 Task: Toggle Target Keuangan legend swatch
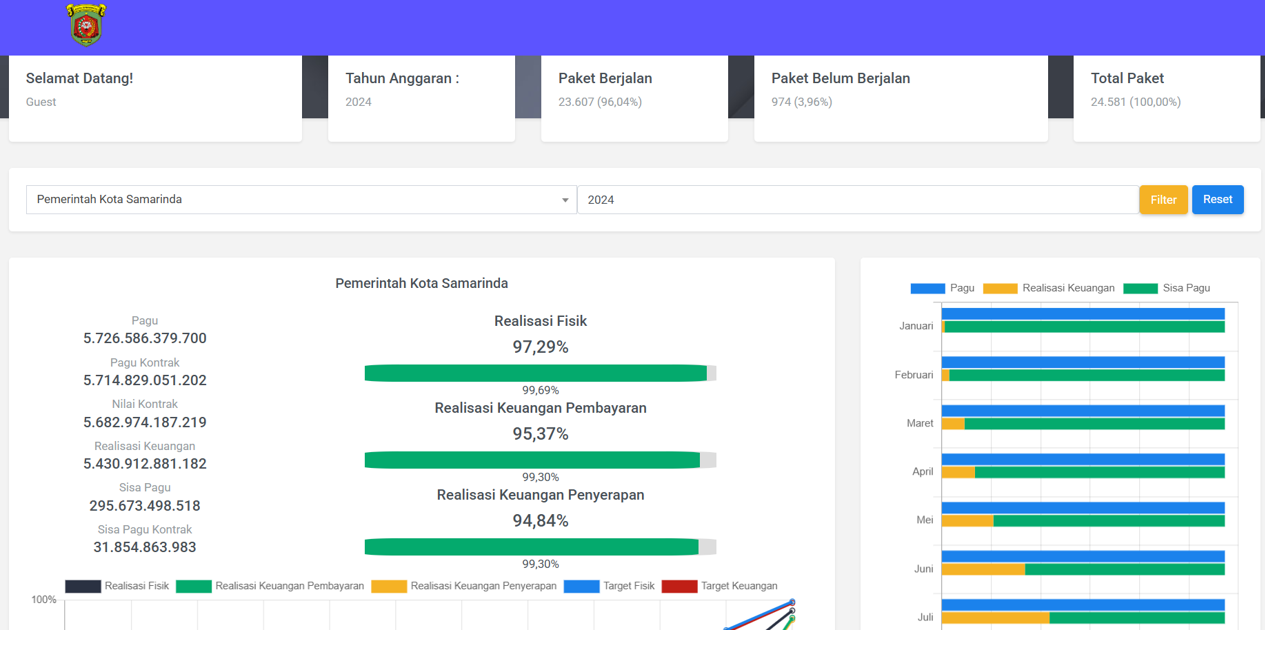click(679, 586)
